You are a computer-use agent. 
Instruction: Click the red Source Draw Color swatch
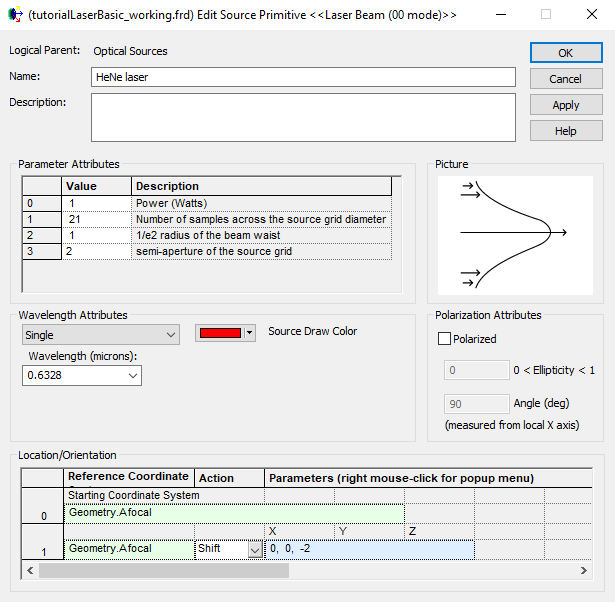[220, 333]
